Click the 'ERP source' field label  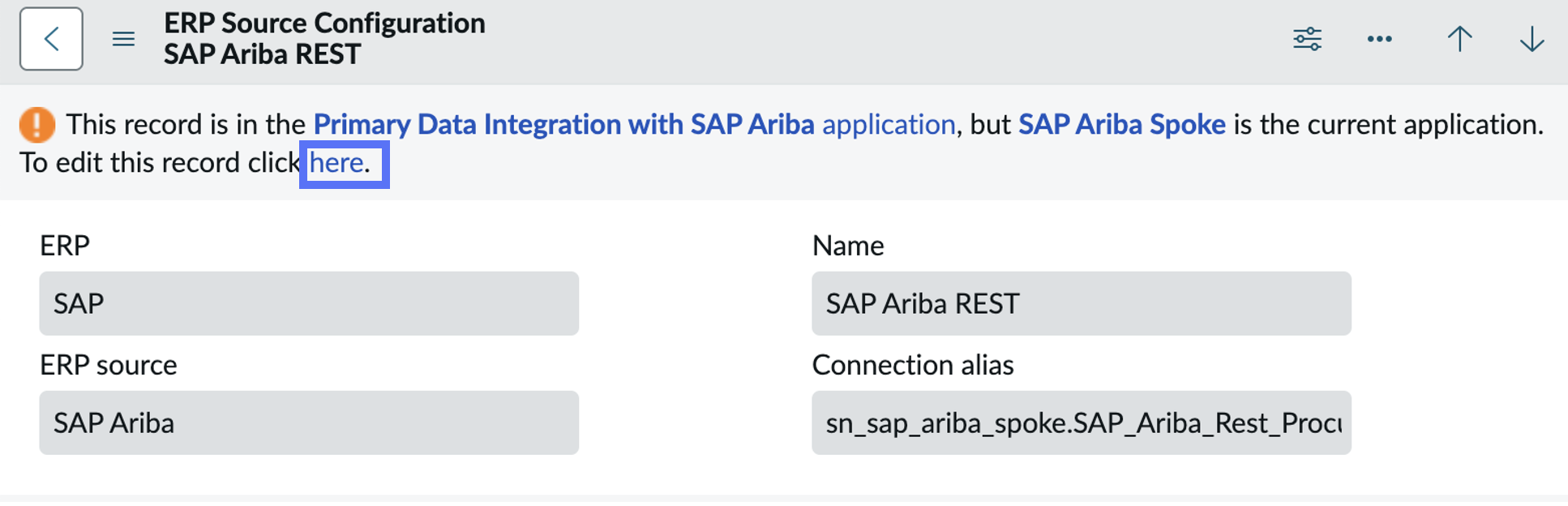[109, 365]
